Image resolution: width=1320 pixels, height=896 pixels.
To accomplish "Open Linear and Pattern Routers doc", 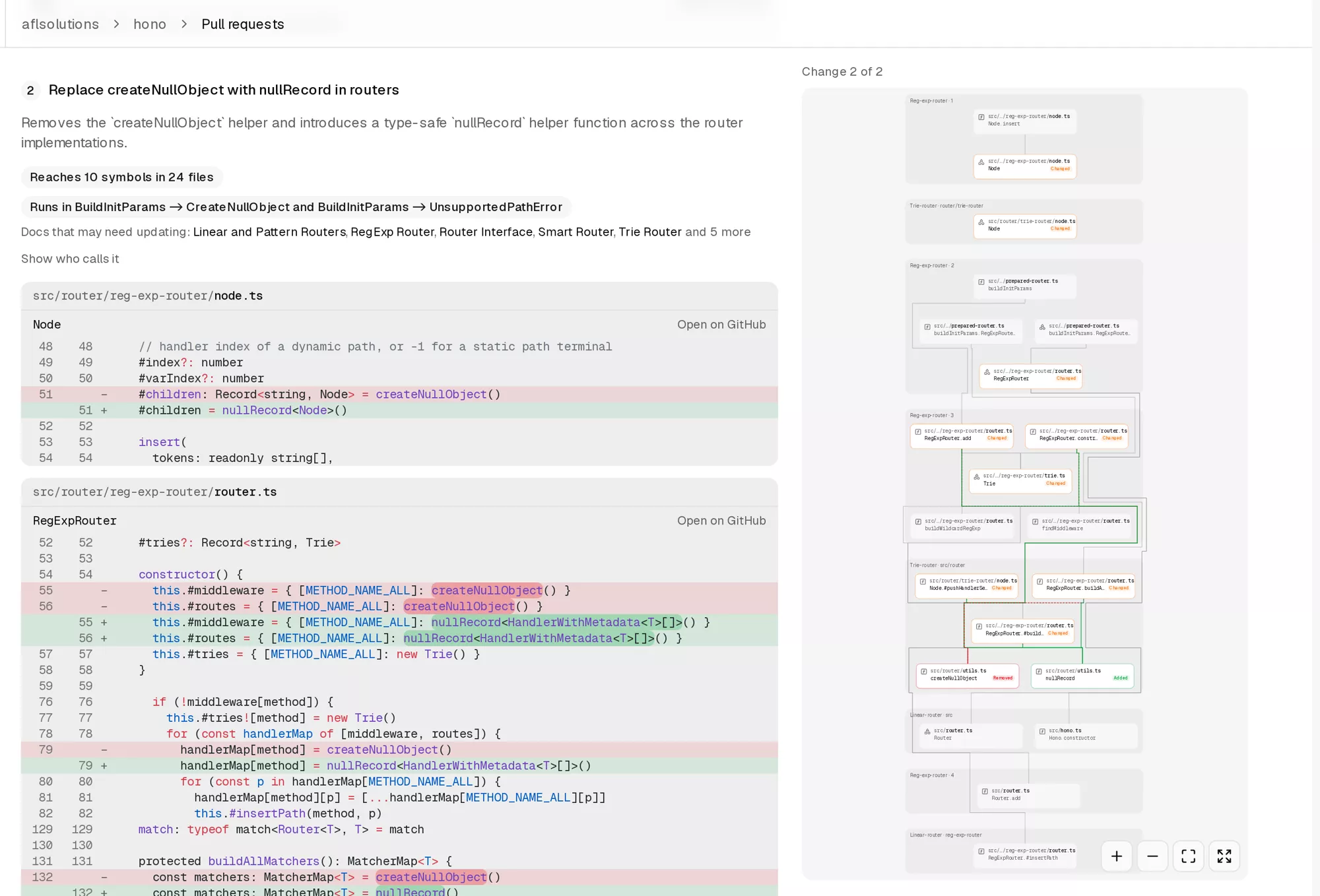I will click(269, 232).
